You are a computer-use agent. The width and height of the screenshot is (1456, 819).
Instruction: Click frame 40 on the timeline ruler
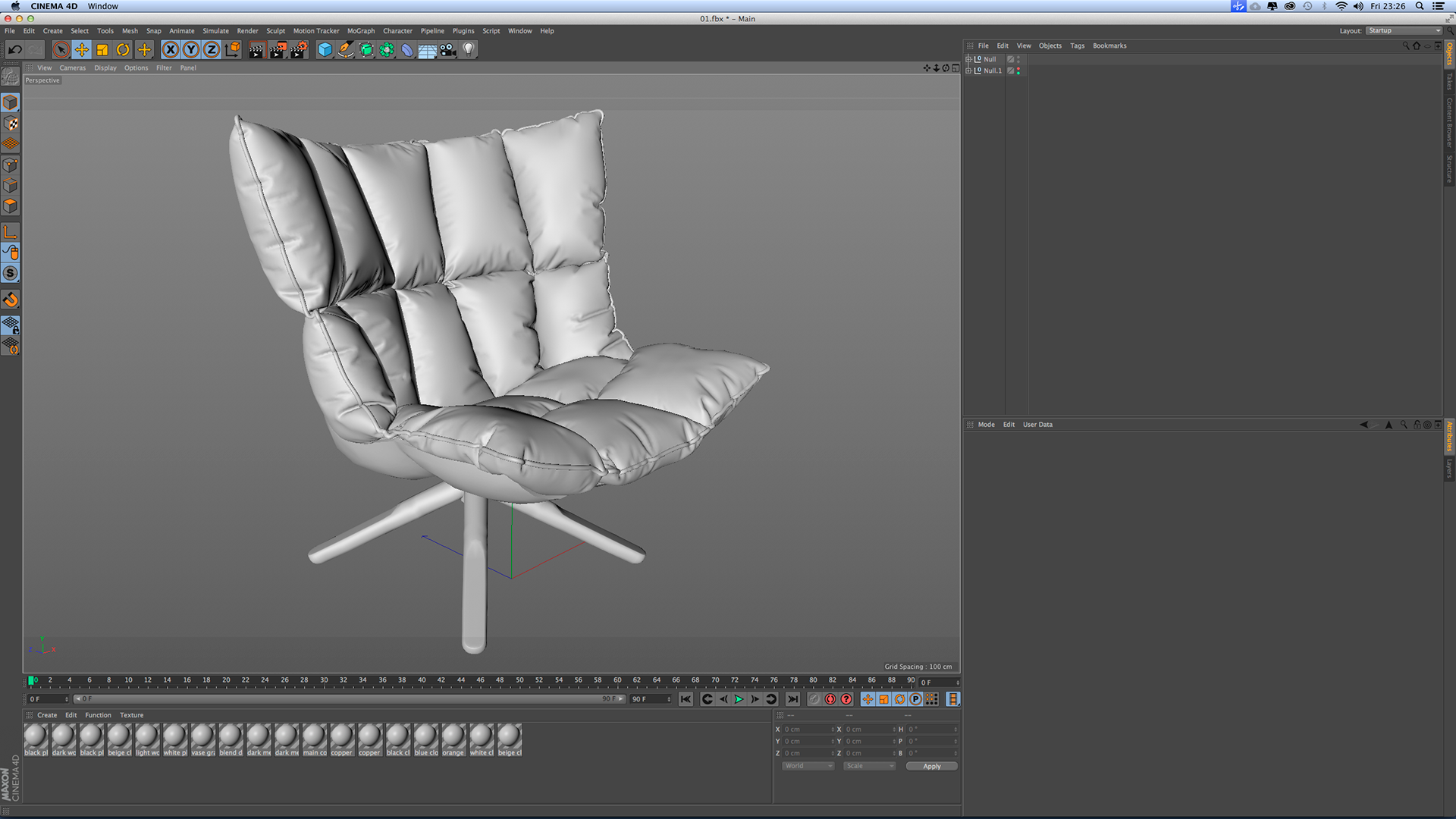(422, 681)
